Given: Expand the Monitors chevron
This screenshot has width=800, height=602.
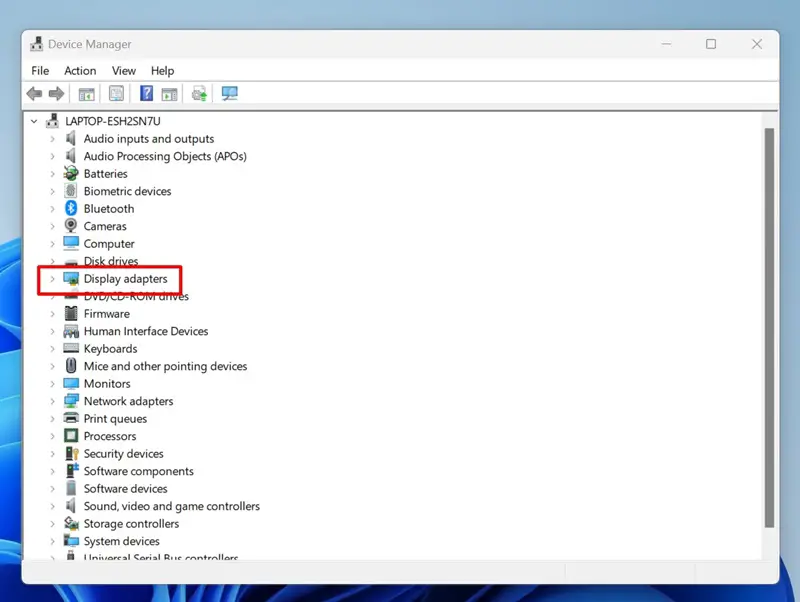Looking at the screenshot, I should [x=52, y=384].
